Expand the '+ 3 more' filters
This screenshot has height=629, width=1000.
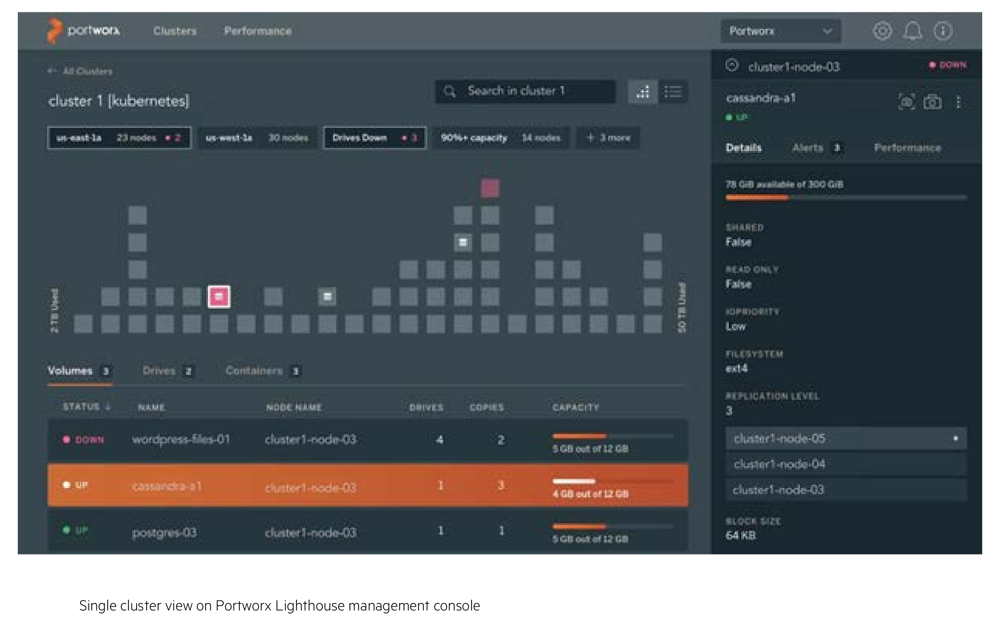[x=608, y=138]
